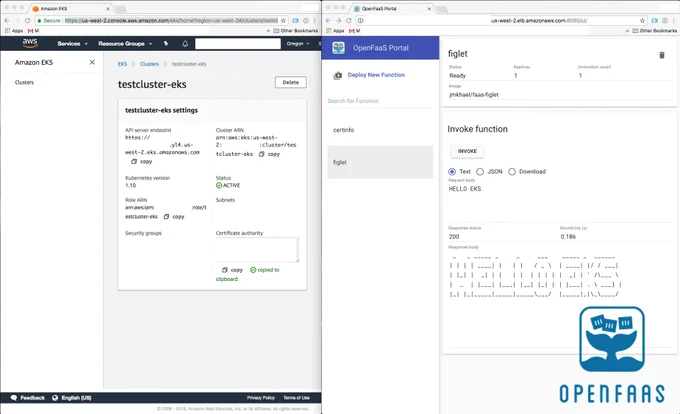Open Clusters in the EKS sidebar
This screenshot has height=414, width=680.
24,82
